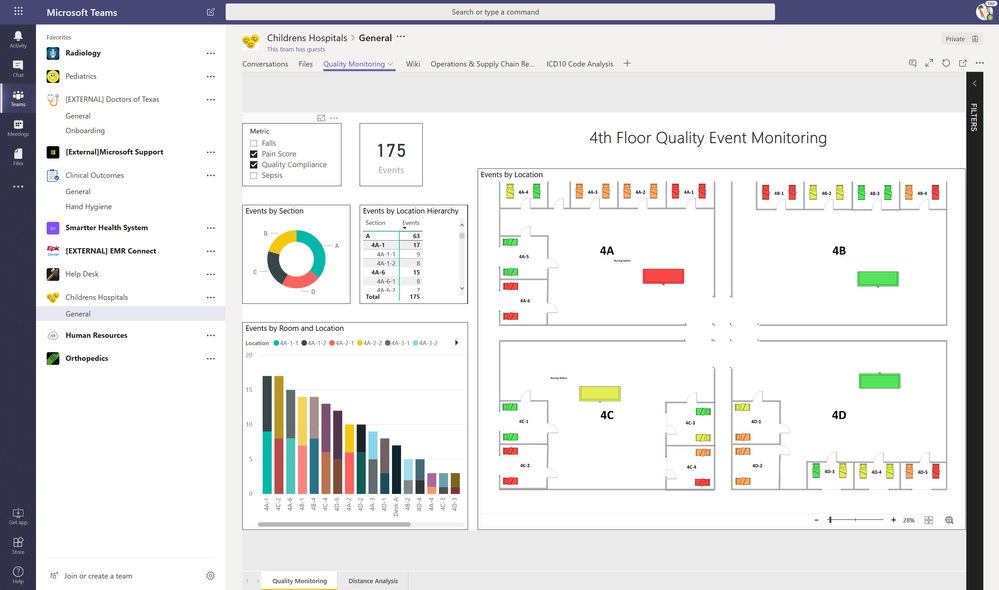Select Quality Monitoring report page tab
This screenshot has width=999, height=590.
[x=299, y=581]
